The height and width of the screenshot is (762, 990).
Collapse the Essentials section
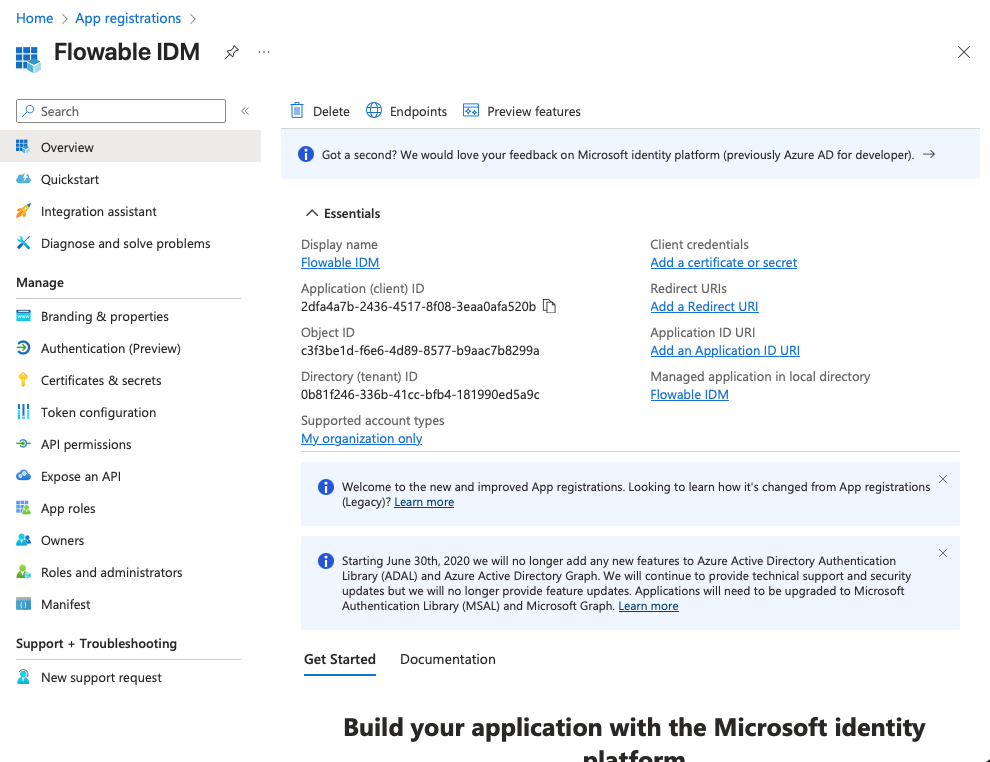345,213
